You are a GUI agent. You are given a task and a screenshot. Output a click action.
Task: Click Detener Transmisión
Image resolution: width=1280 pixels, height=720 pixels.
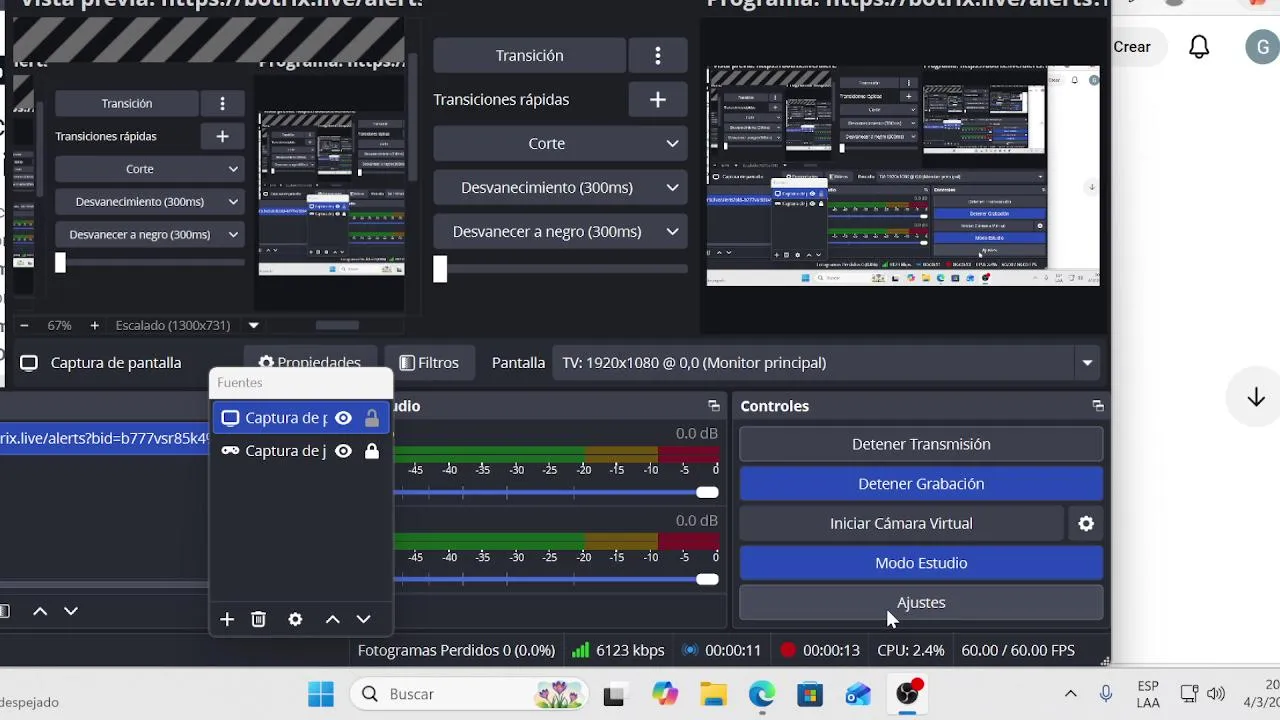click(921, 444)
